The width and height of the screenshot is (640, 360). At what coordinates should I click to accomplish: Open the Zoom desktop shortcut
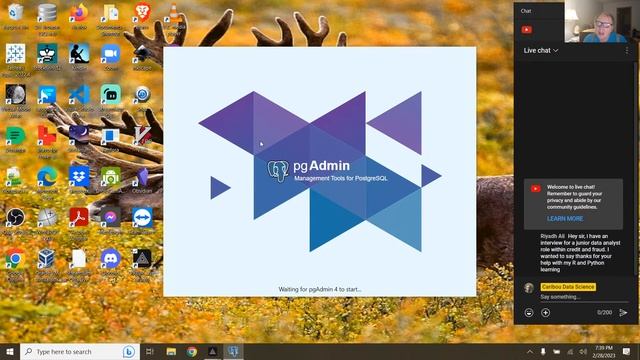(111, 54)
